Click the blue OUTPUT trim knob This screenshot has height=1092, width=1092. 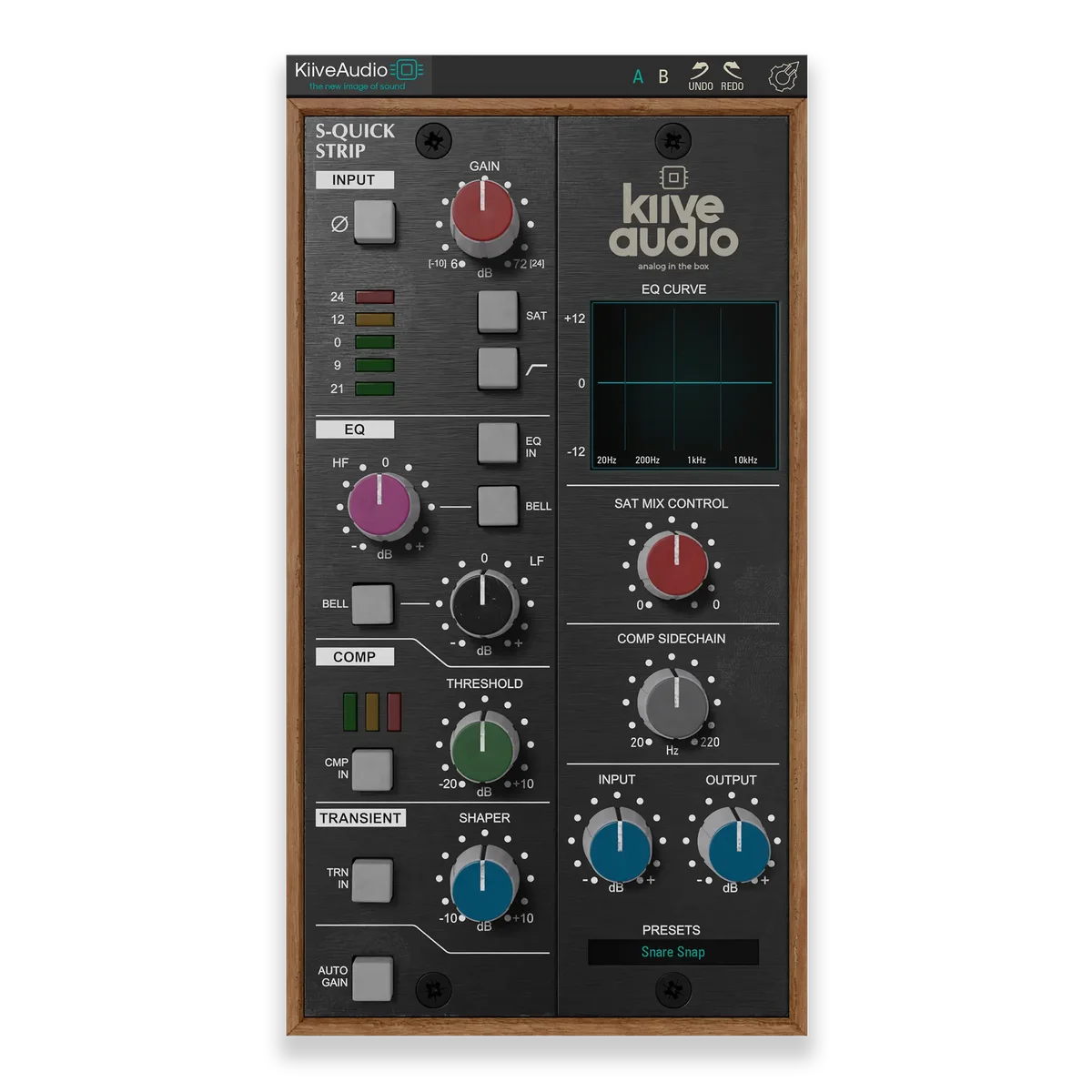pos(737,847)
